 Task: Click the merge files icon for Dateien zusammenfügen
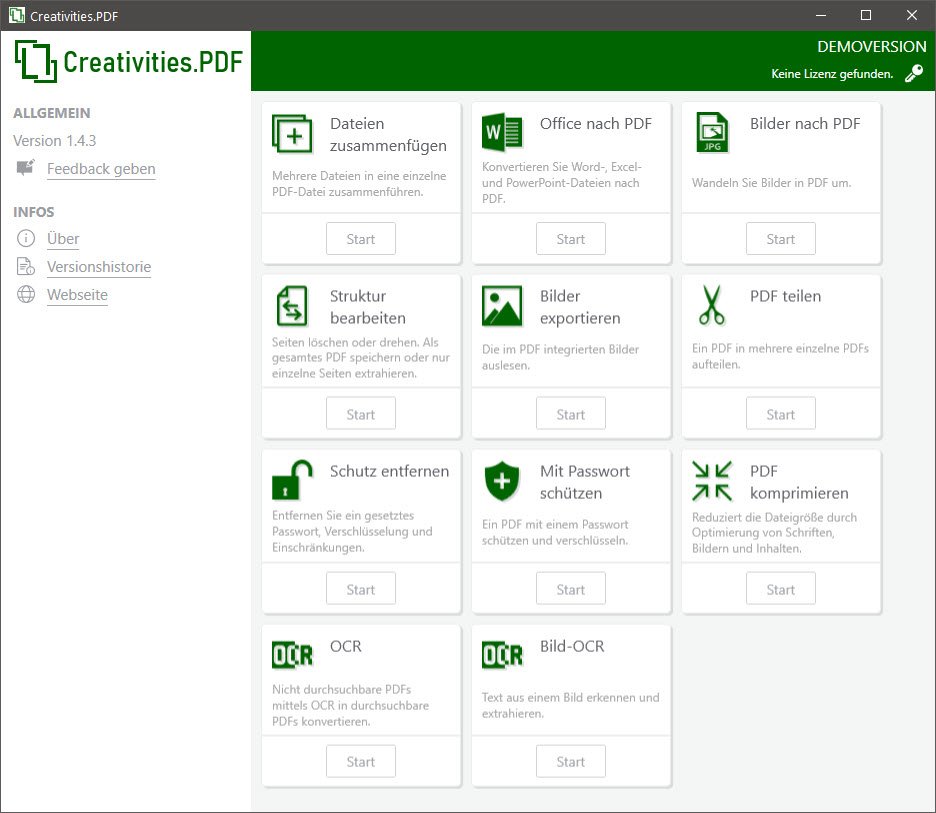click(292, 133)
